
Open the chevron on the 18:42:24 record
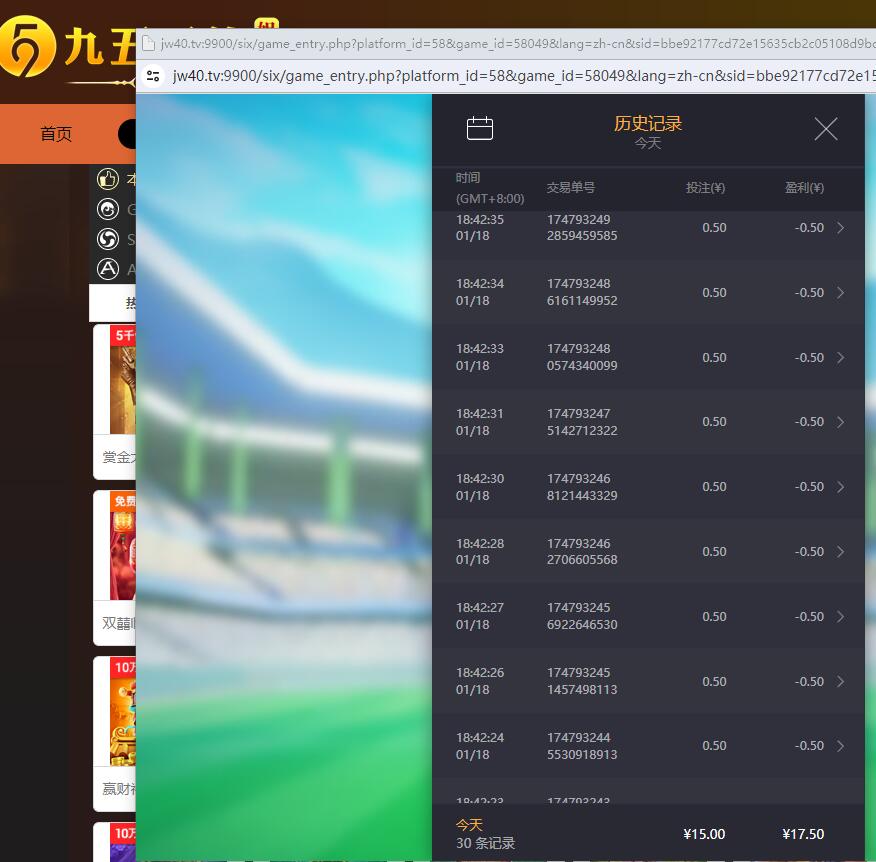coord(840,746)
